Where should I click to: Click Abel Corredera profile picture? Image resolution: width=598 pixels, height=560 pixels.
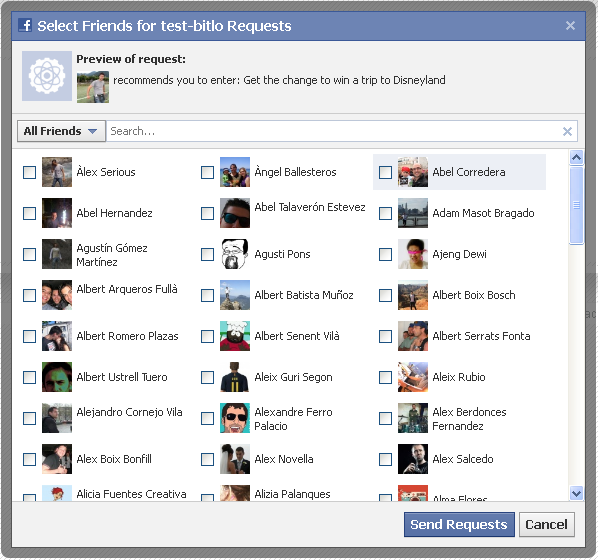[413, 172]
